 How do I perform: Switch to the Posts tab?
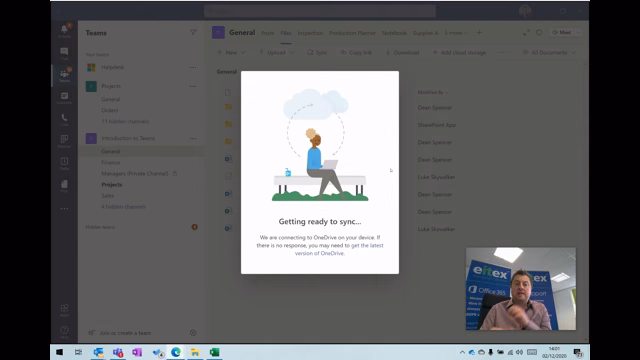(268, 33)
